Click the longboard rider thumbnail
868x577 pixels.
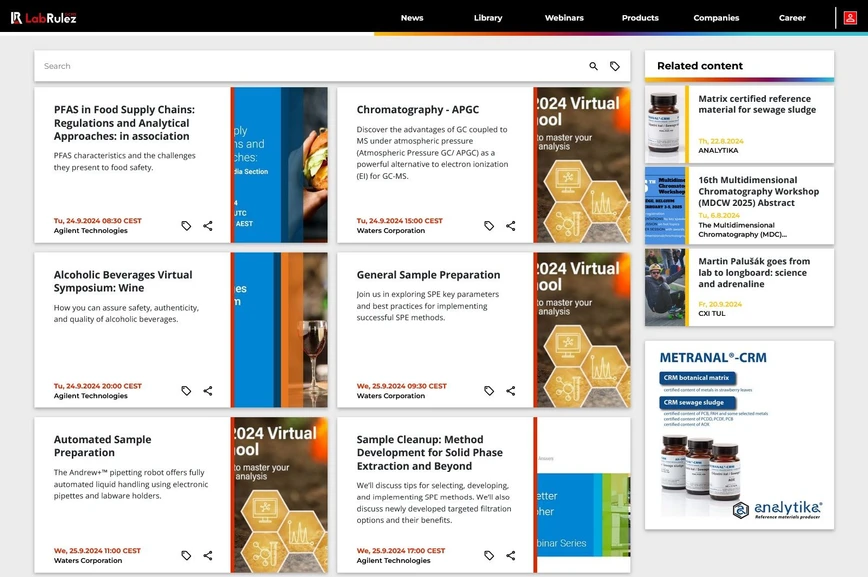[x=665, y=287]
